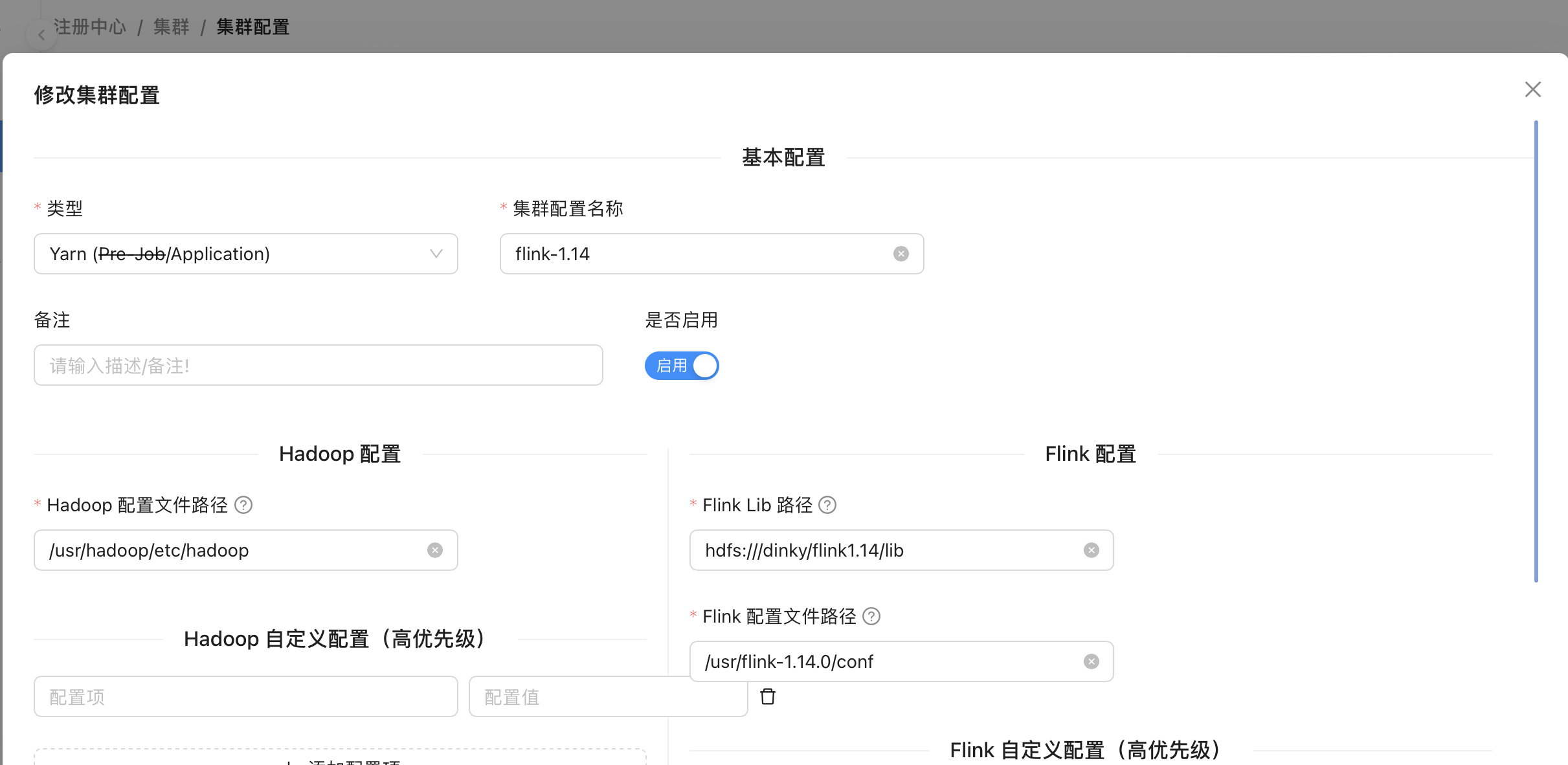Viewport: 1568px width, 765px height.
Task: Click the dialog vertical scrollbar
Action: click(1536, 351)
